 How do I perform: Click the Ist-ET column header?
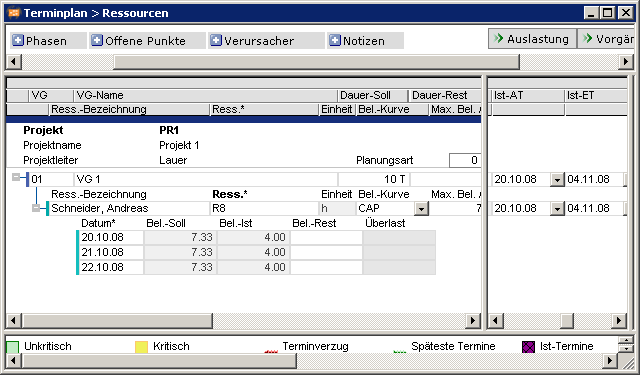(596, 95)
